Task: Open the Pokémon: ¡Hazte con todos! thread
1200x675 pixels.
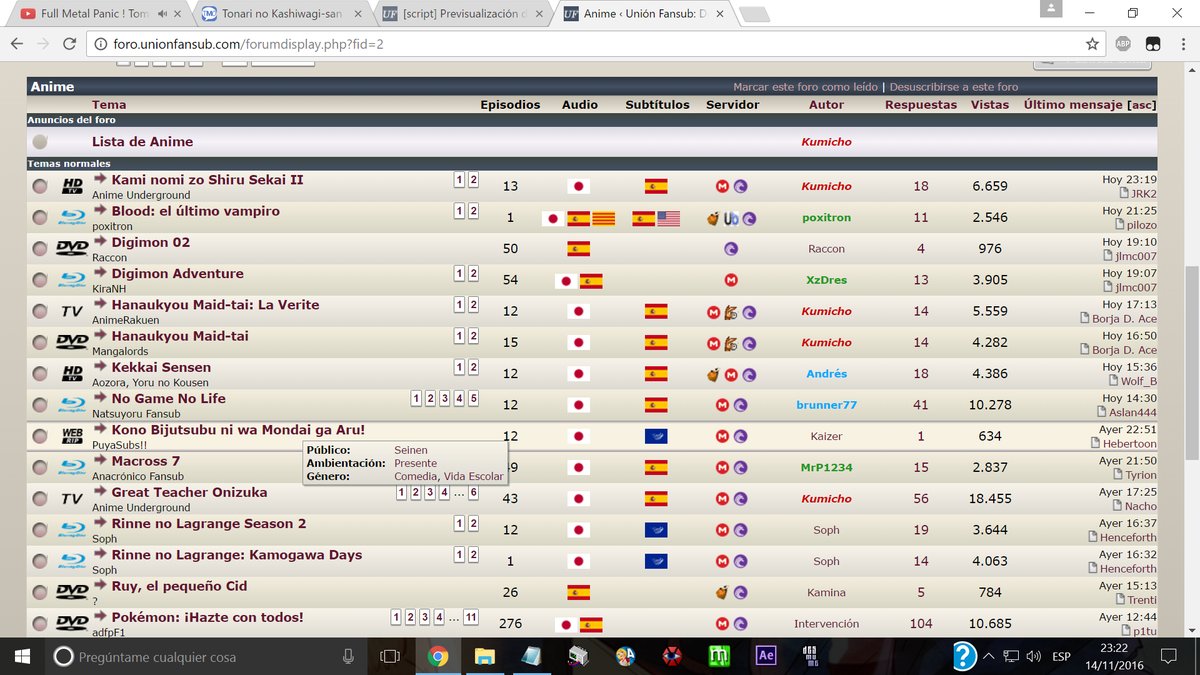Action: (x=207, y=617)
